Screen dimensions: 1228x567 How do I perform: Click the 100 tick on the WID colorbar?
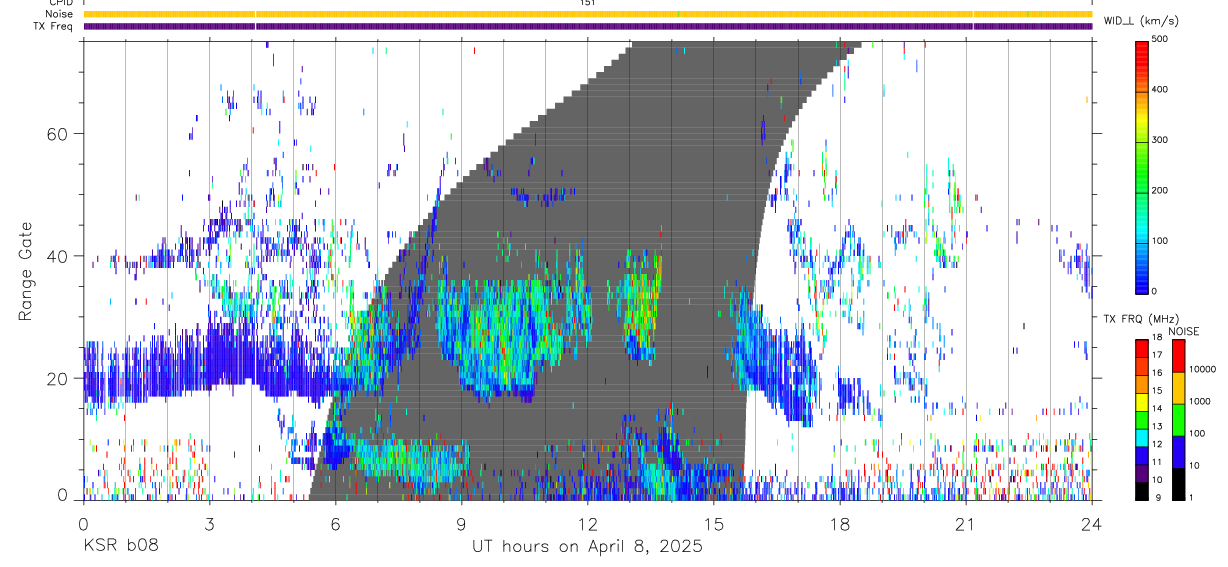click(x=1159, y=240)
